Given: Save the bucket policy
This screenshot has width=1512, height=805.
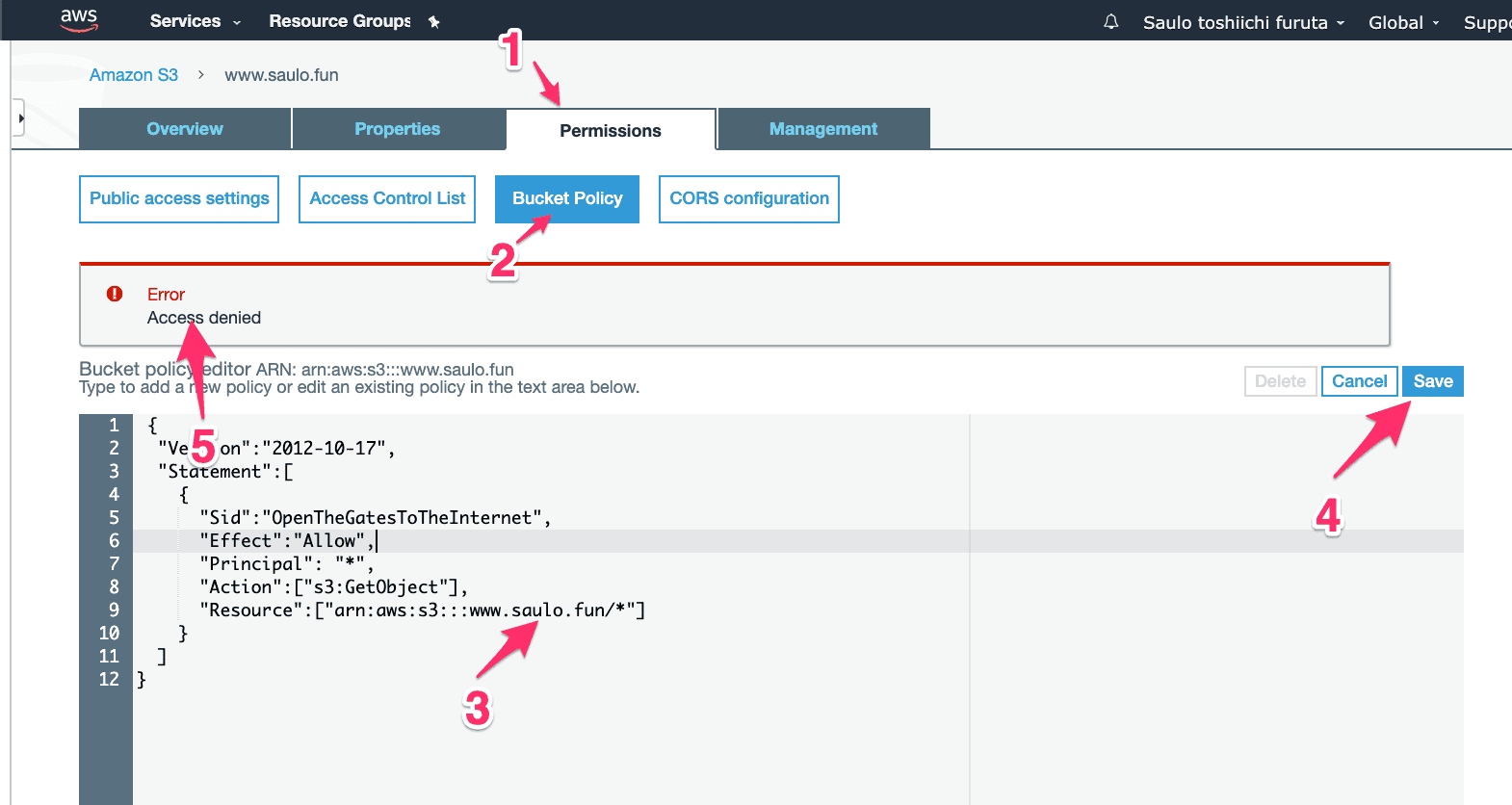Looking at the screenshot, I should click(1433, 381).
